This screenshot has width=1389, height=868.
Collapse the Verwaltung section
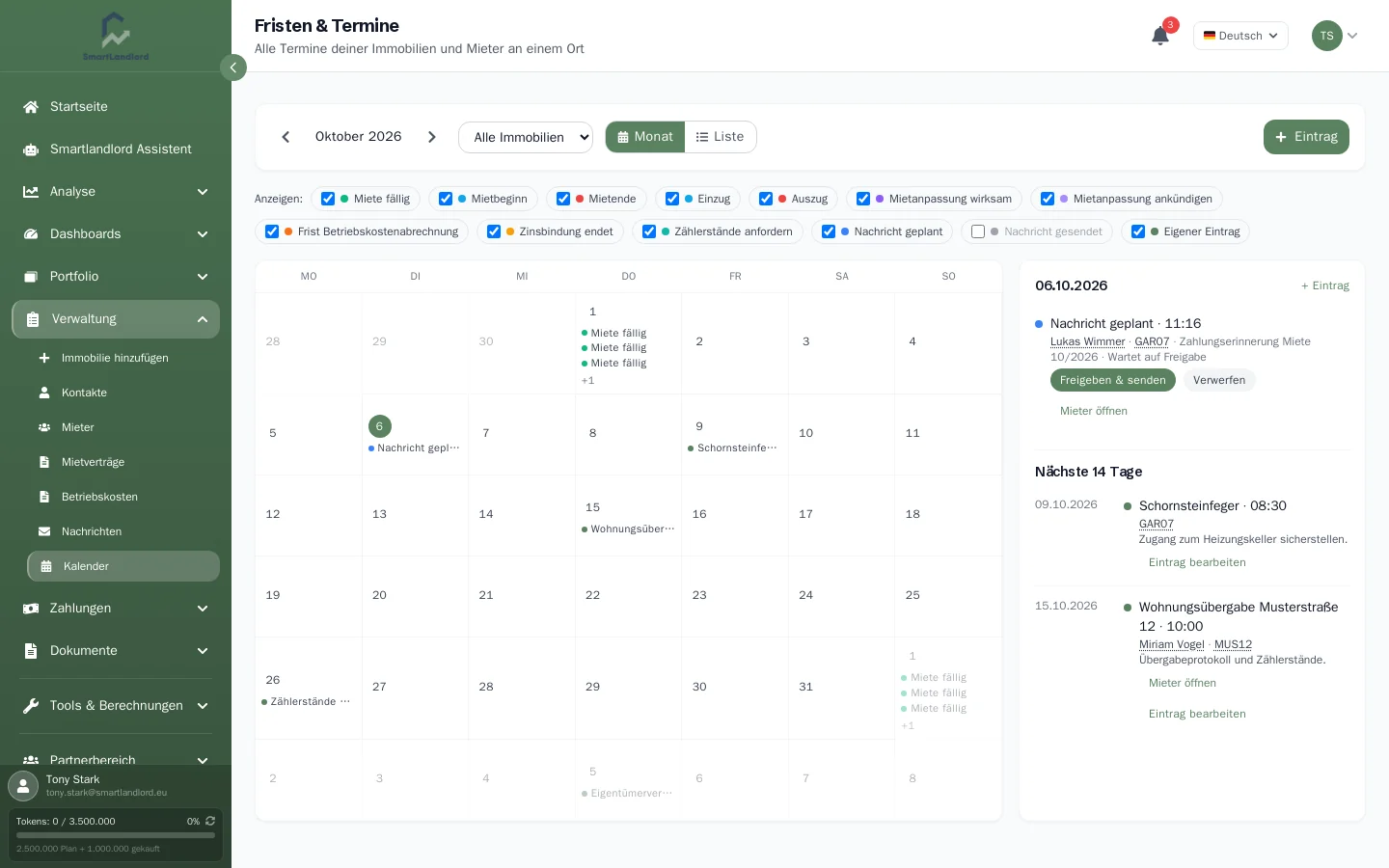116,319
